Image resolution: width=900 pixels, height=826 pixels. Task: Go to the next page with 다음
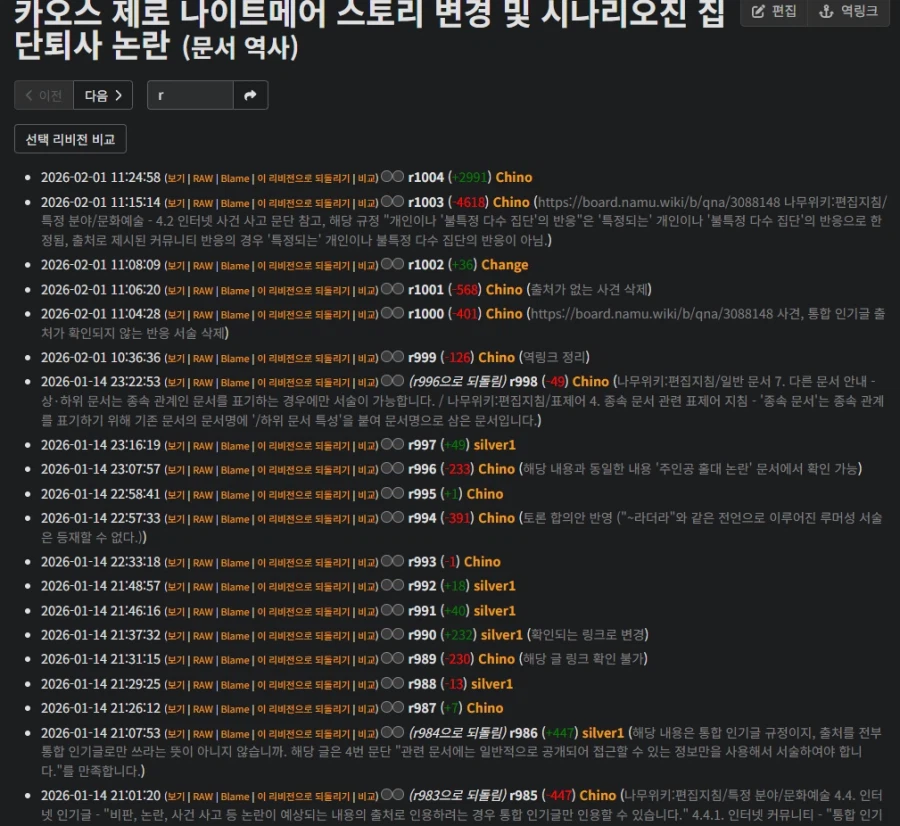click(x=103, y=95)
